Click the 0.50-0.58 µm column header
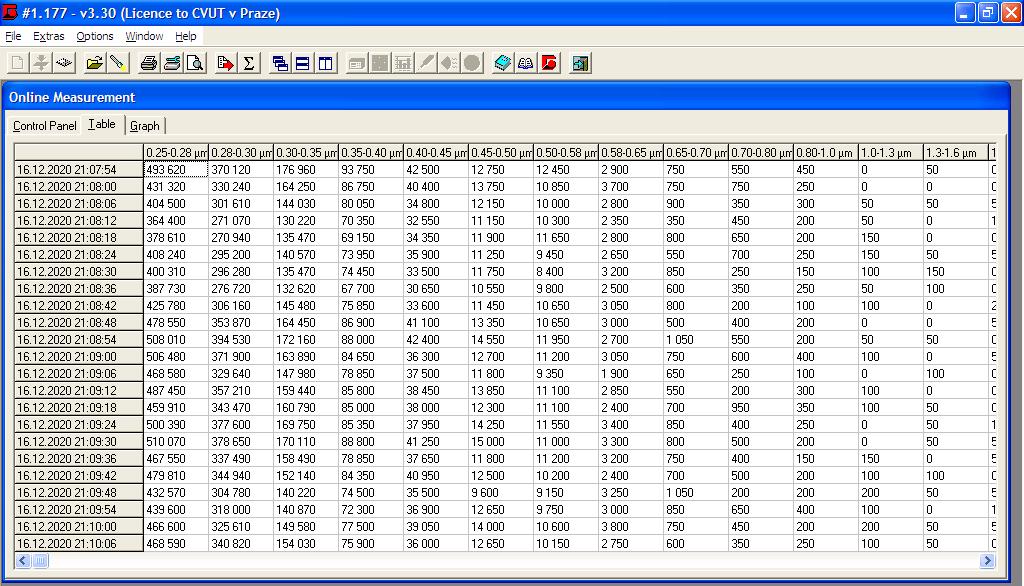Screen dimensions: 1024x586 [x=566, y=153]
